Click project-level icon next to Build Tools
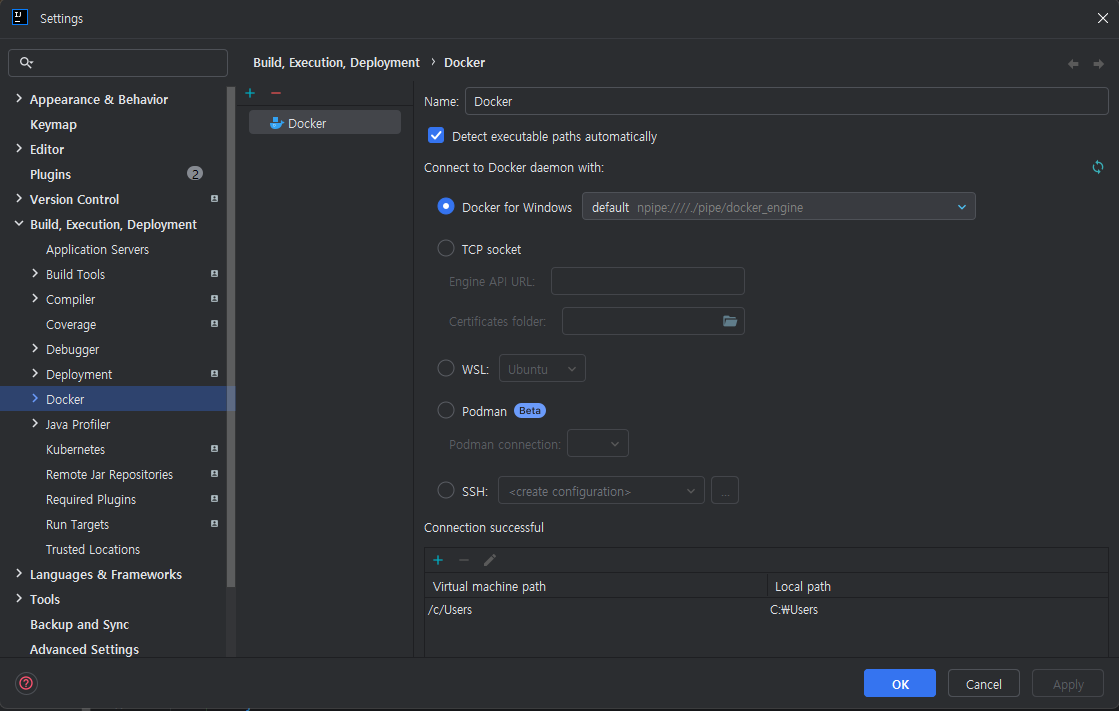Screen dimensions: 1119x711 (x=214, y=274)
